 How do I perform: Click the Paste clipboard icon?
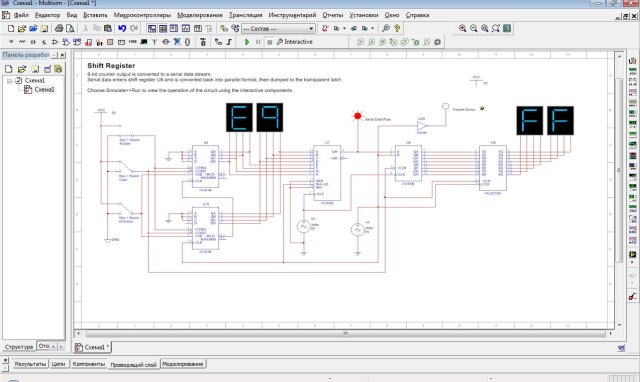108,28
